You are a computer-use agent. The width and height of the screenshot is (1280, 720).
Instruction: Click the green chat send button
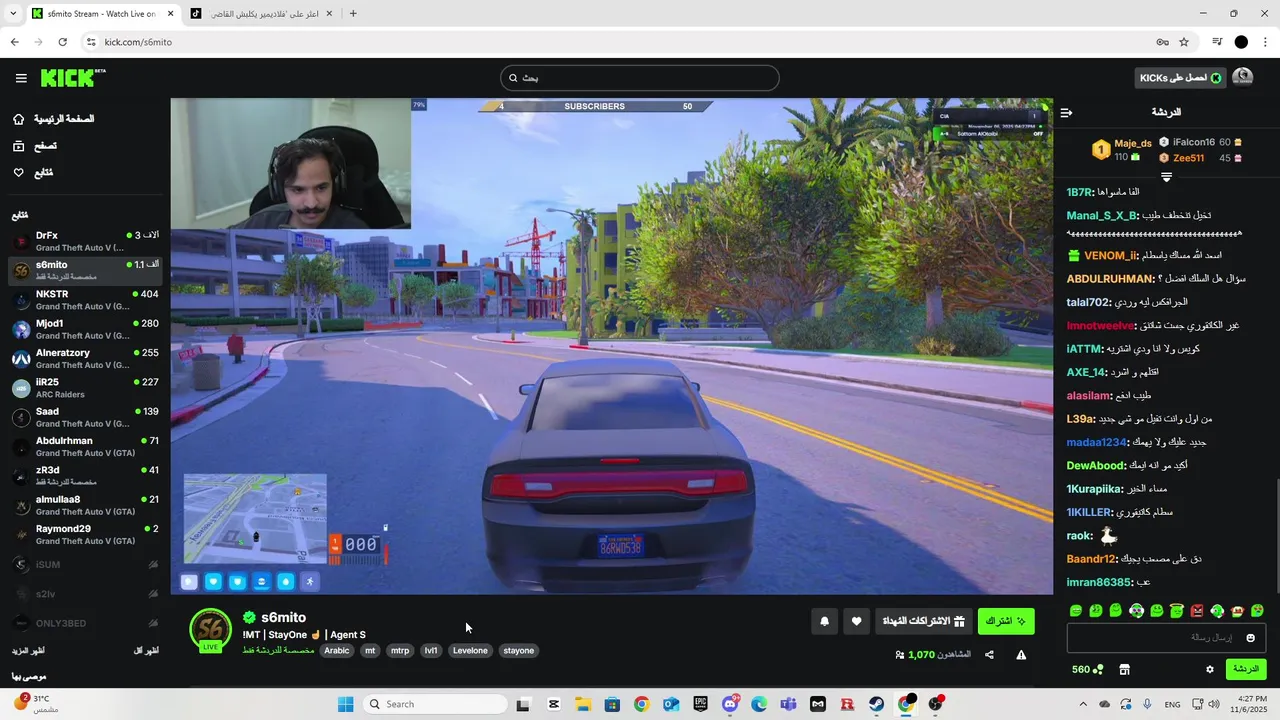click(x=1246, y=669)
